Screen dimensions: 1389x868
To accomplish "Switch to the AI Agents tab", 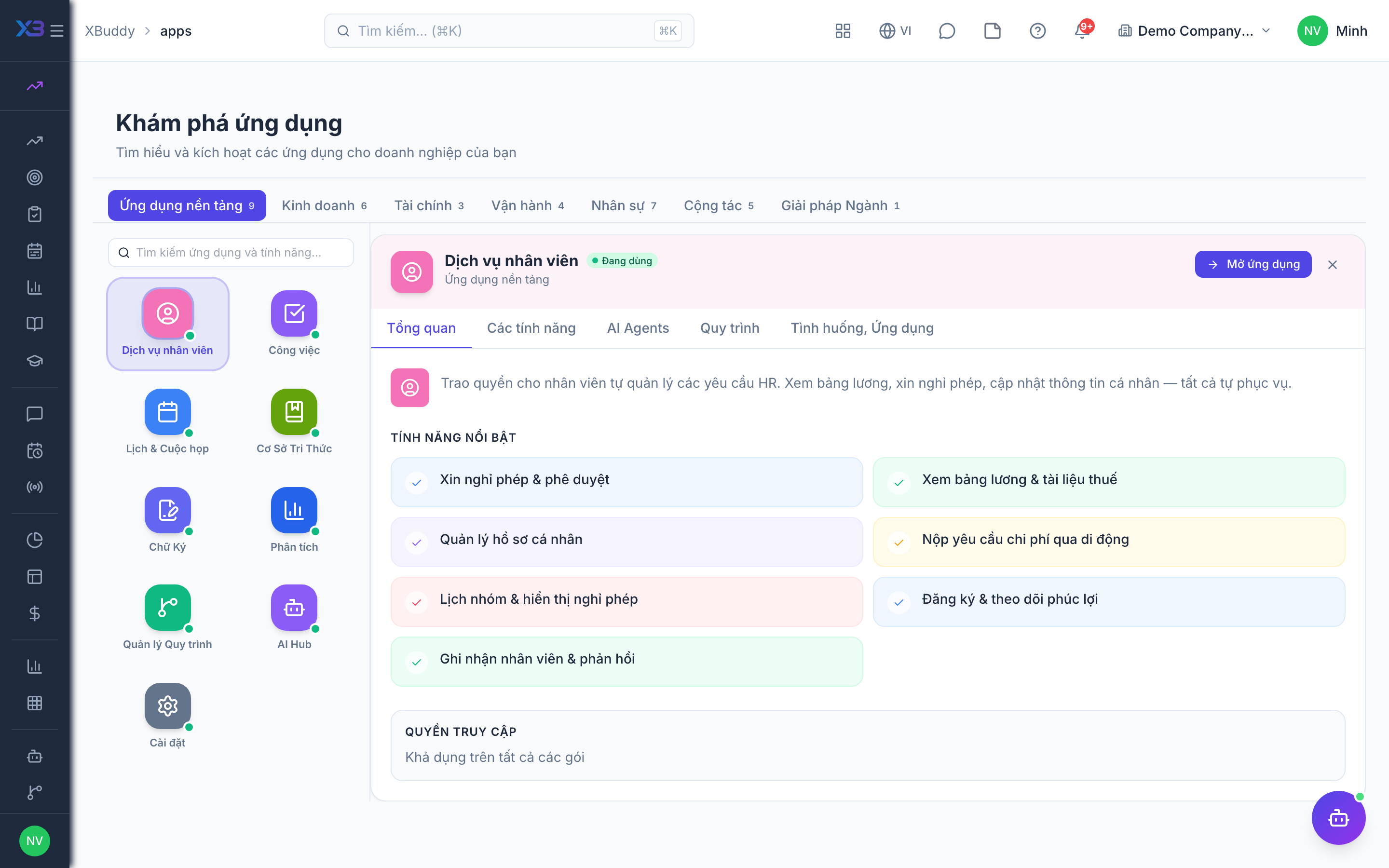I will [638, 328].
